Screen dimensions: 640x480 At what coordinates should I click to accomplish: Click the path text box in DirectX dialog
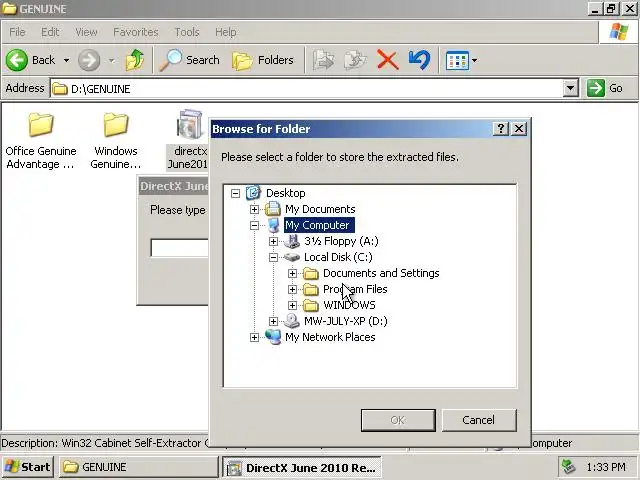point(180,248)
